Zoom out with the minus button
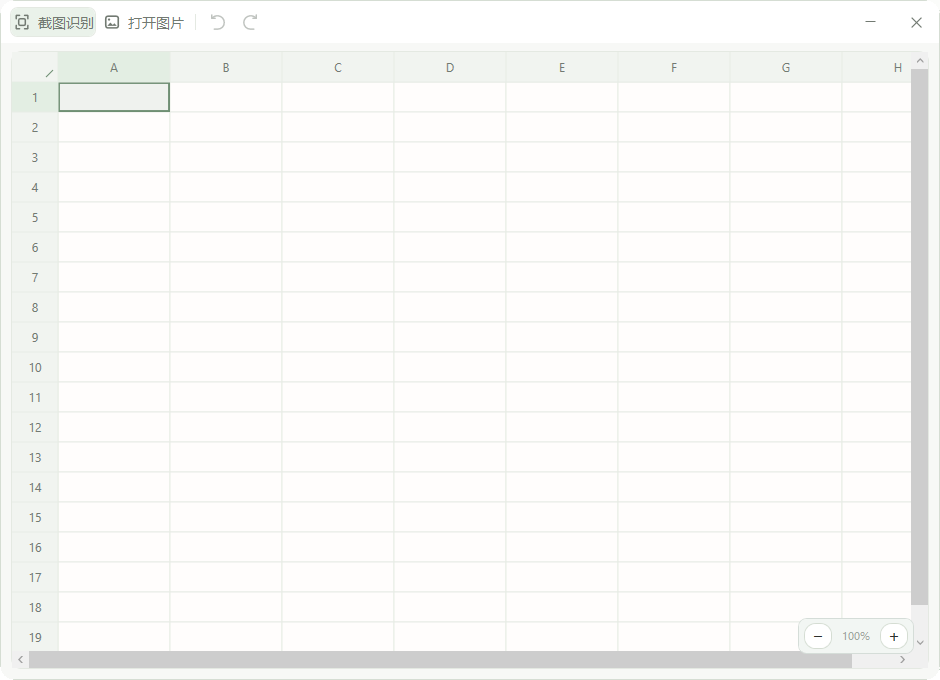 818,636
